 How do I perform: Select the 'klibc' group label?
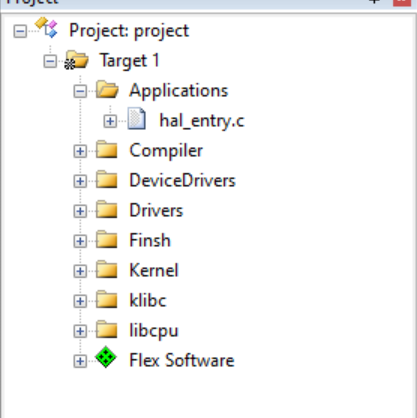point(148,300)
